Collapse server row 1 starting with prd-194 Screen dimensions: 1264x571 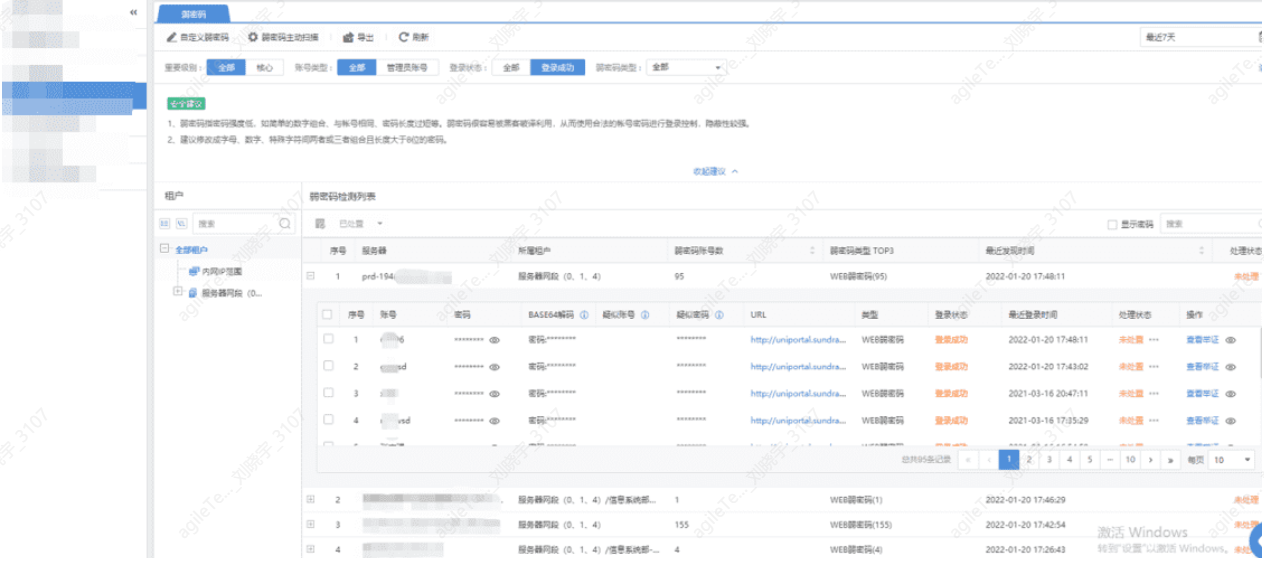coord(311,276)
